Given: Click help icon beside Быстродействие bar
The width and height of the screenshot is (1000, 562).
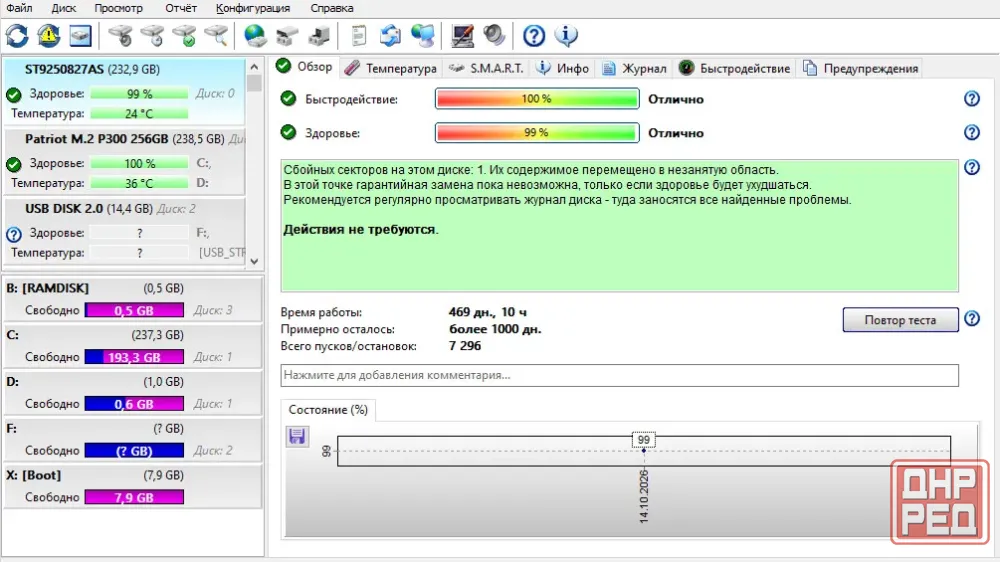Looking at the screenshot, I should coord(971,99).
